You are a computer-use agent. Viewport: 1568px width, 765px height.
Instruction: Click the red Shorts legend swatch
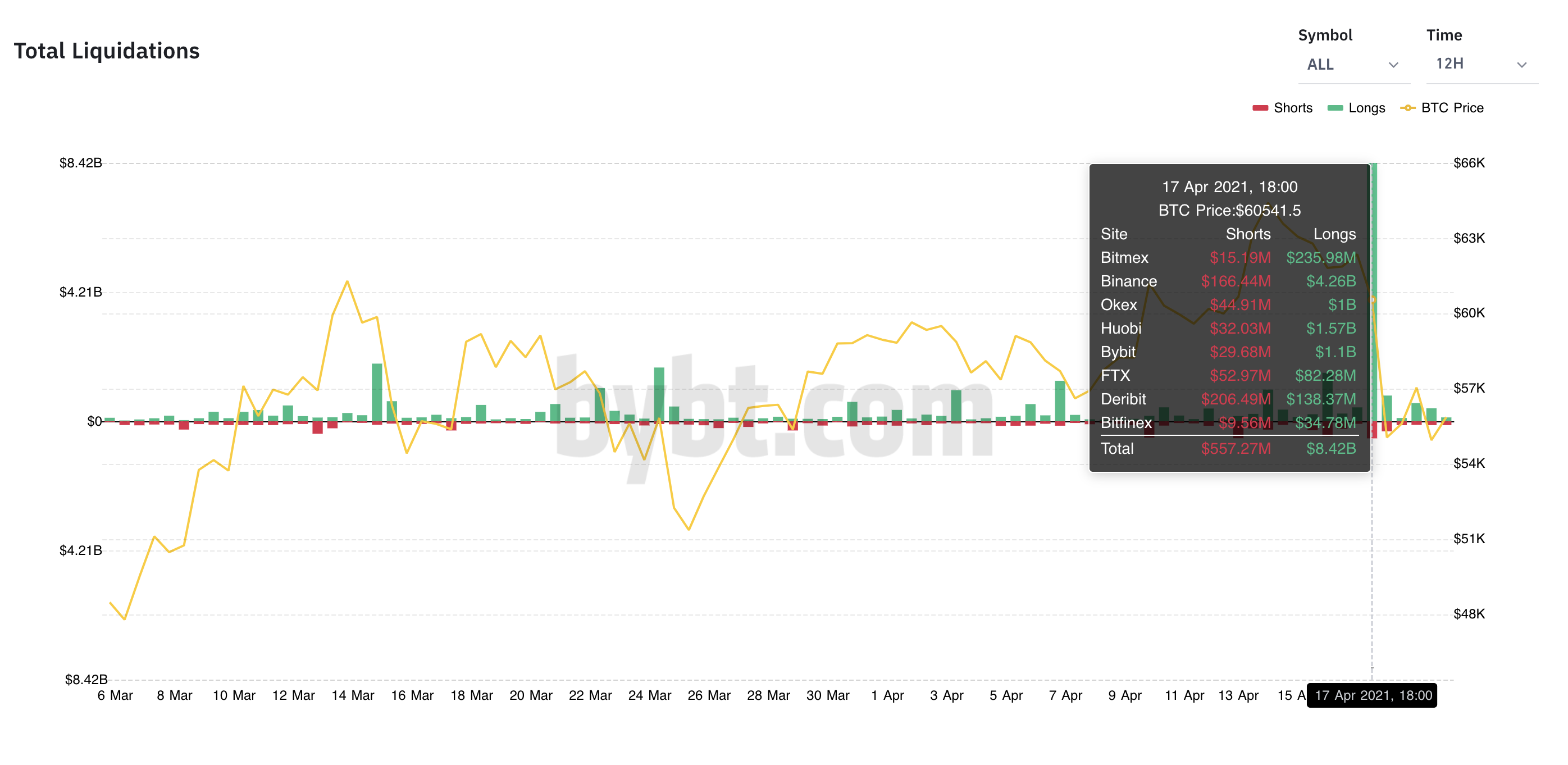coord(1260,108)
